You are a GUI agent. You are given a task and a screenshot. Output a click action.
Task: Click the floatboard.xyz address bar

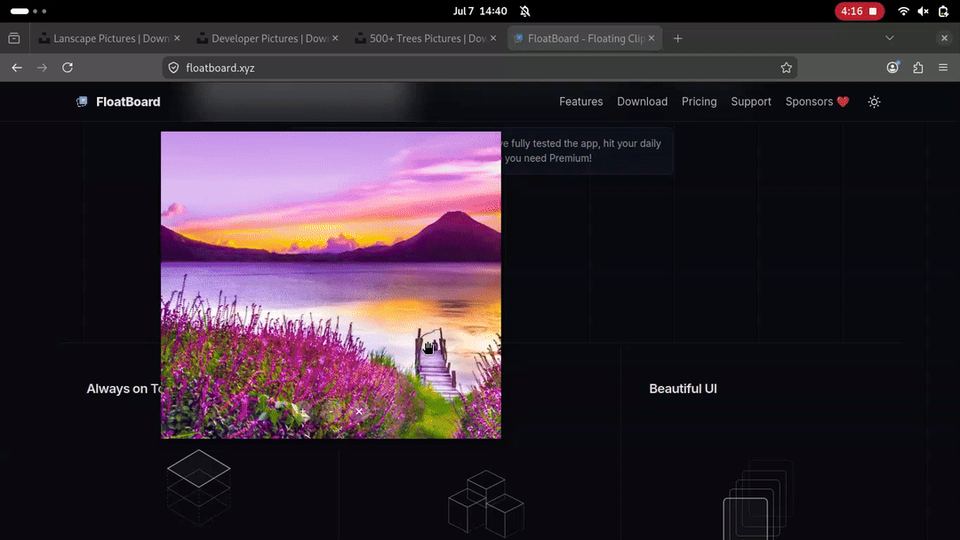pyautogui.click(x=479, y=68)
